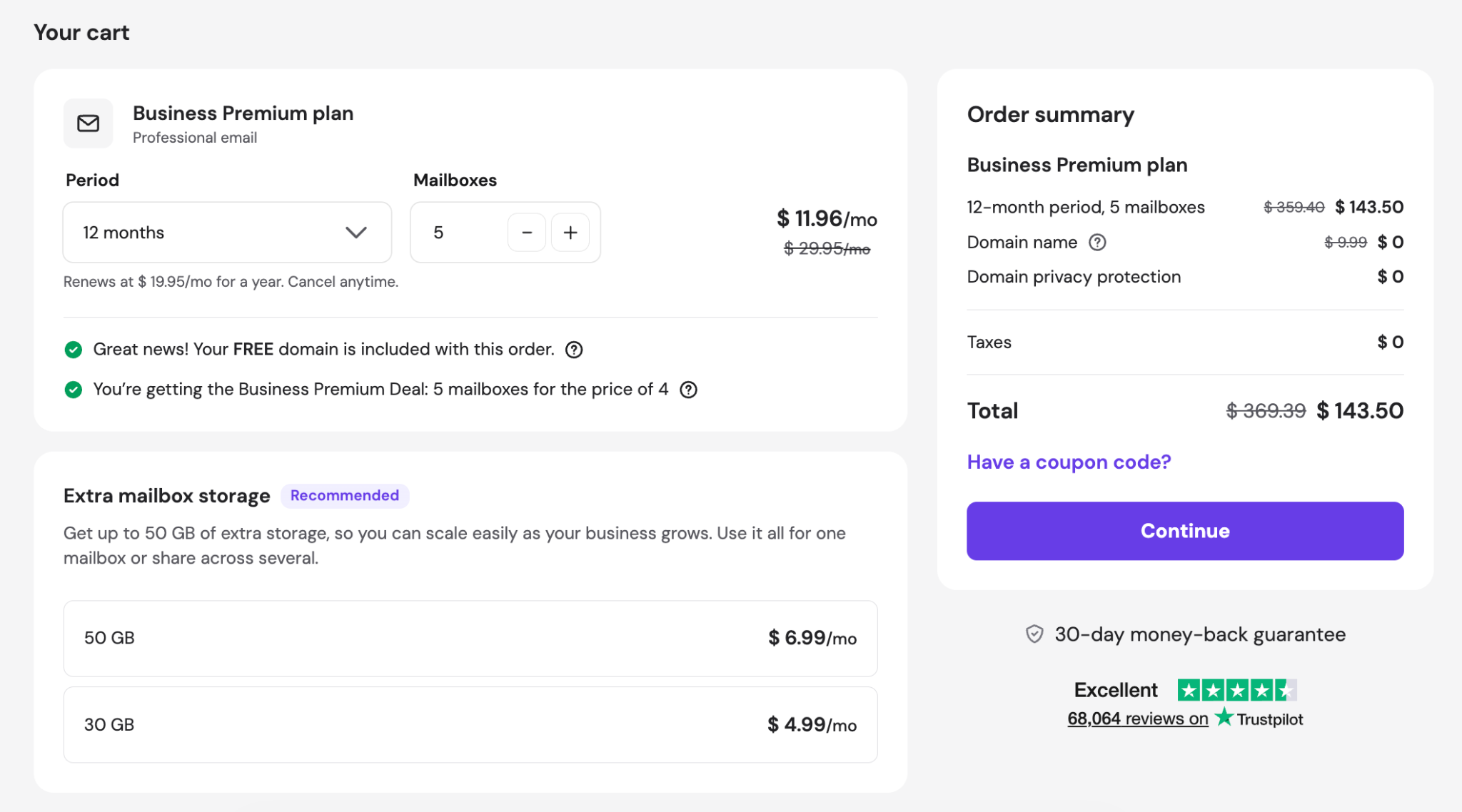Viewport: 1462px width, 812px height.
Task: Select the 30 GB extra storage option
Action: pos(470,725)
